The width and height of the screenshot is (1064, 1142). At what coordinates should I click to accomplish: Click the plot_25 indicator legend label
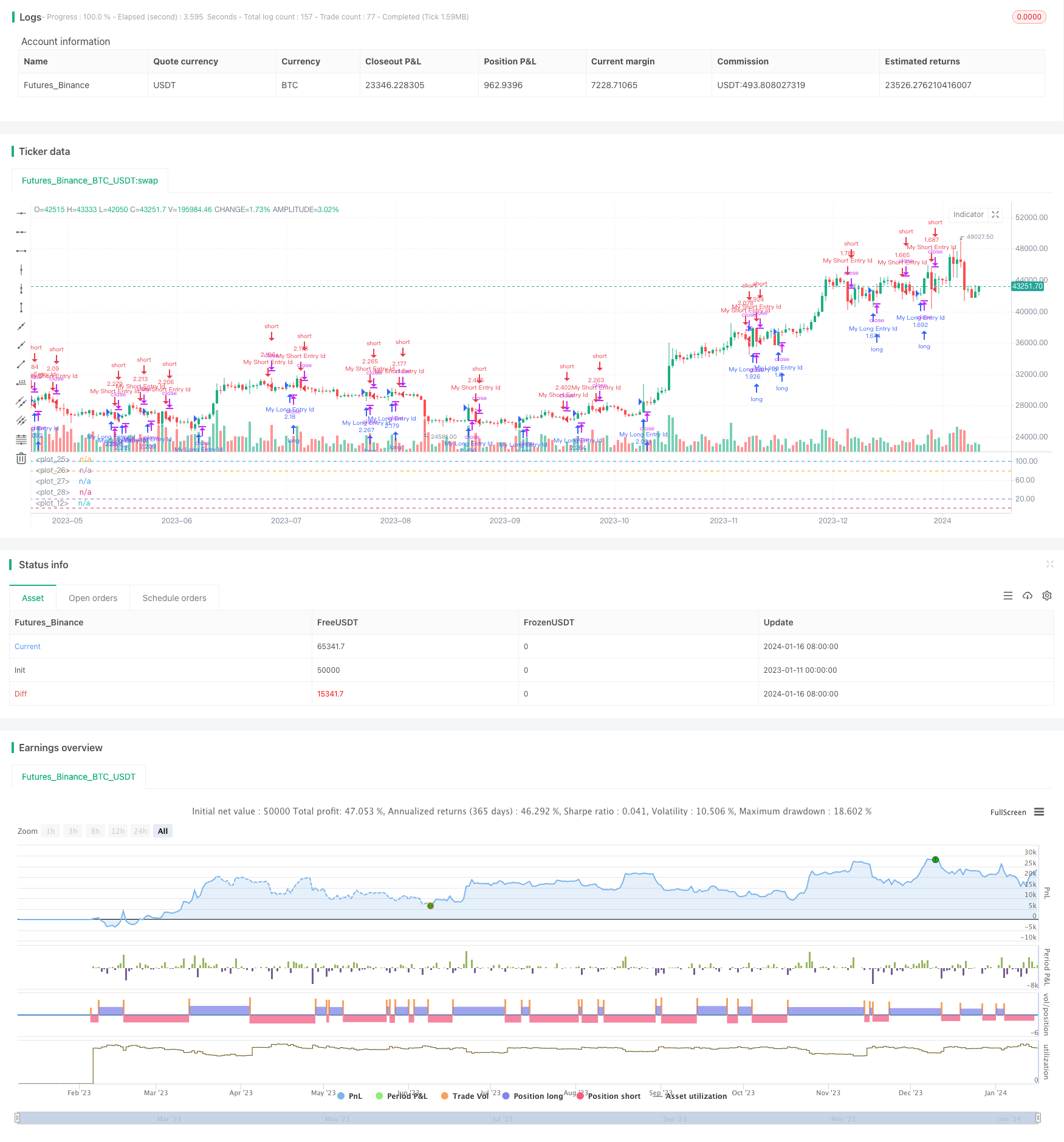pos(53,459)
